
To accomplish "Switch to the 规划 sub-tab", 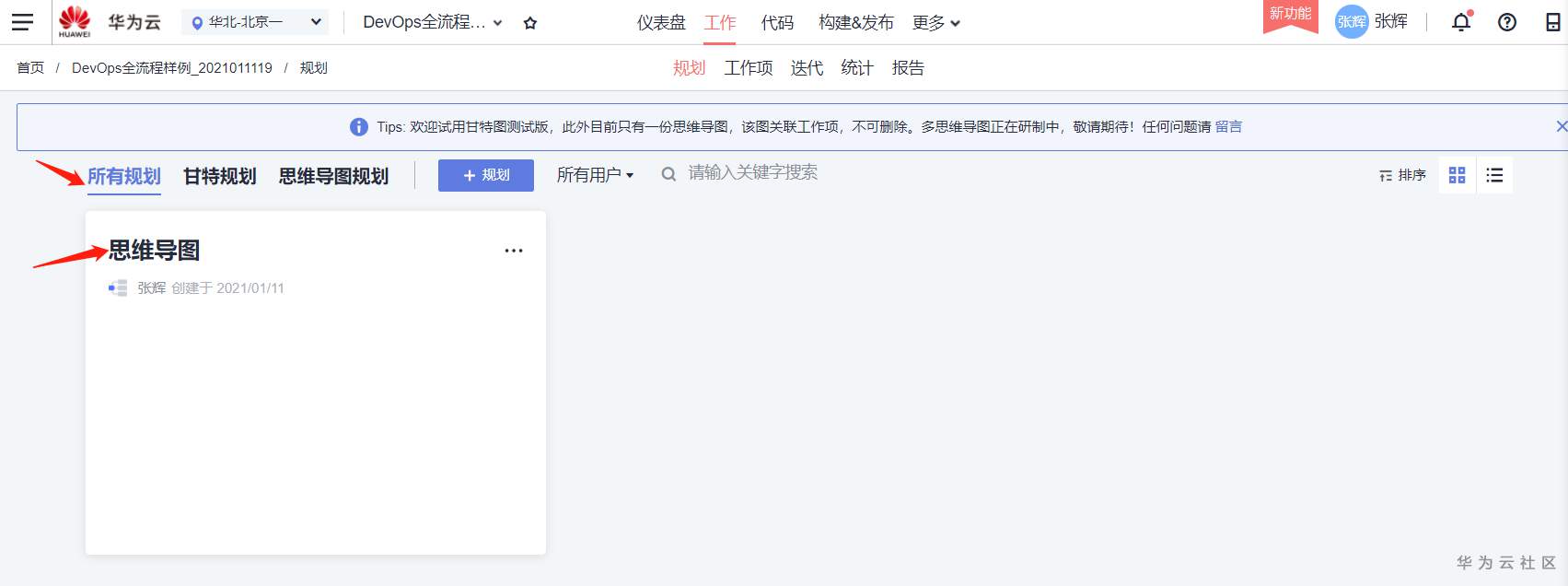I will point(689,68).
